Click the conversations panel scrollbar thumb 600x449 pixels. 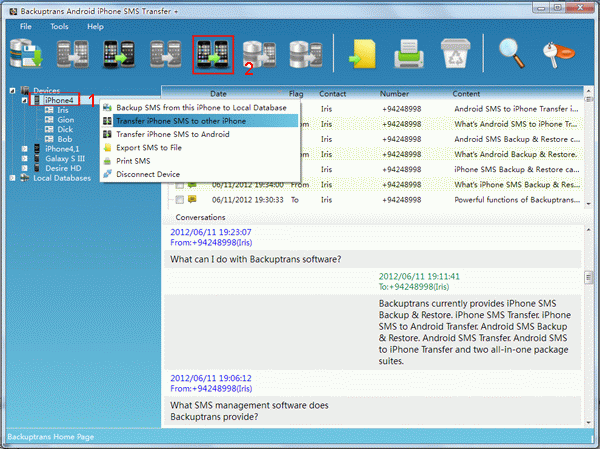(x=589, y=277)
